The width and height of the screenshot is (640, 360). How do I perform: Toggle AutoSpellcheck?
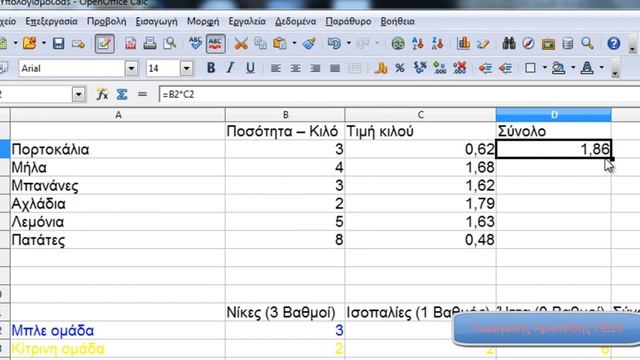215,43
